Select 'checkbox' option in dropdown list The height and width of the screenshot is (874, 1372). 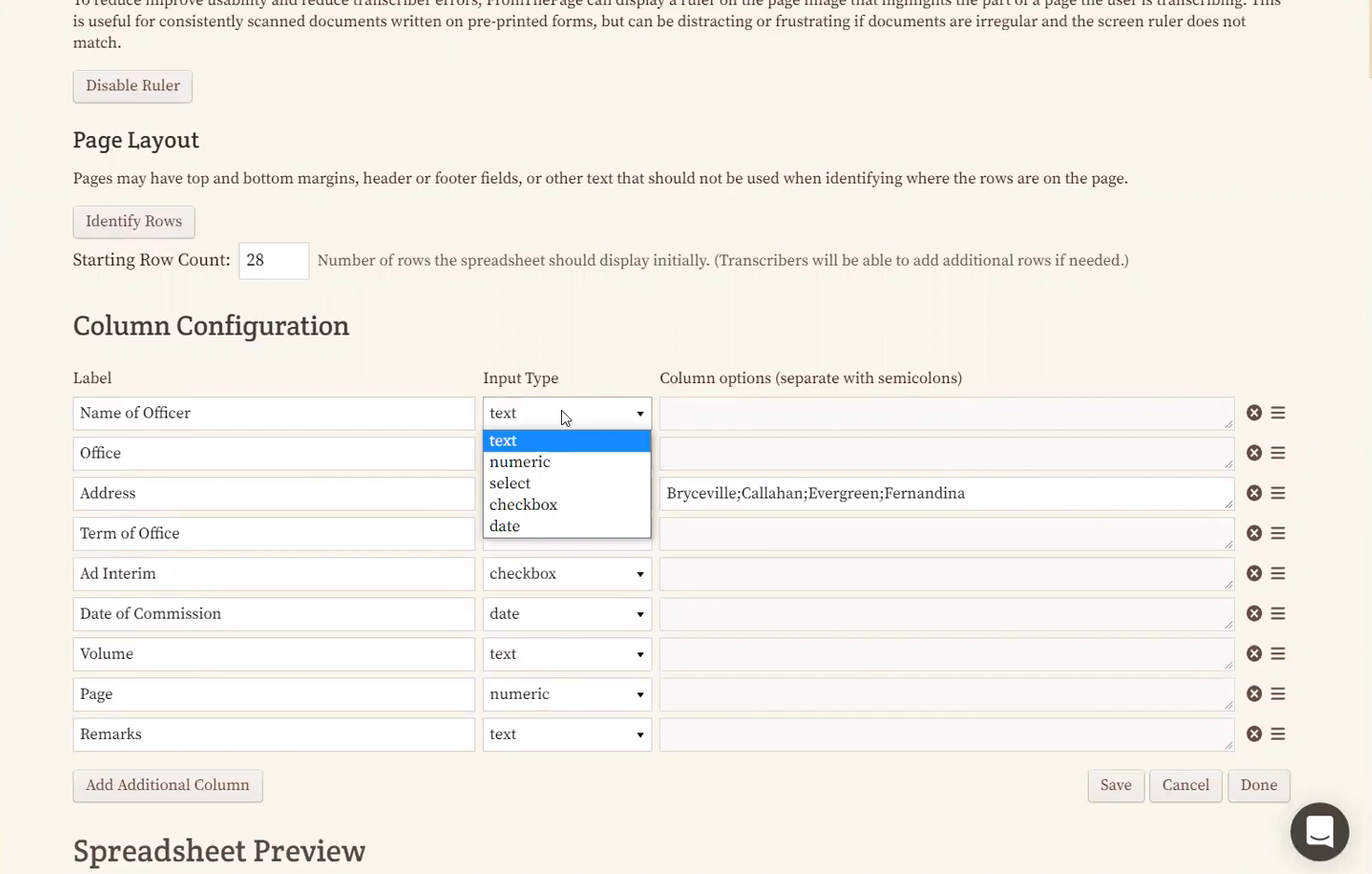[523, 505]
